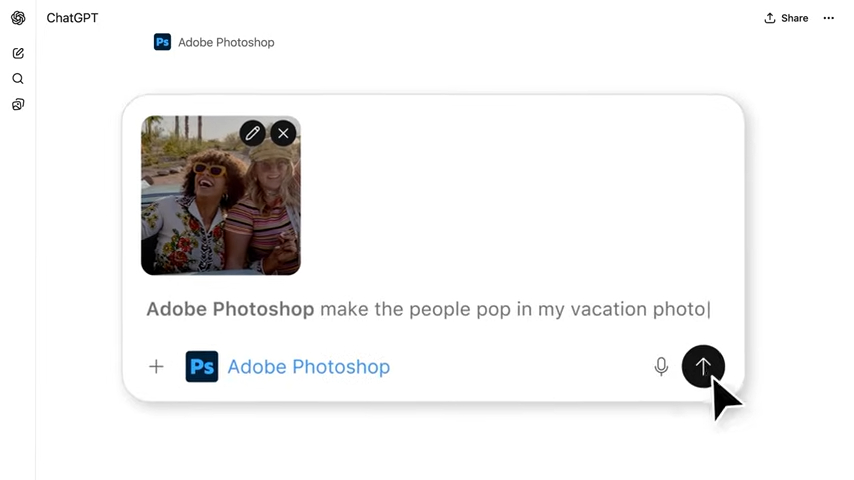Screen dimensions: 854x480
Task: Open the search chats icon
Action: pos(18,79)
